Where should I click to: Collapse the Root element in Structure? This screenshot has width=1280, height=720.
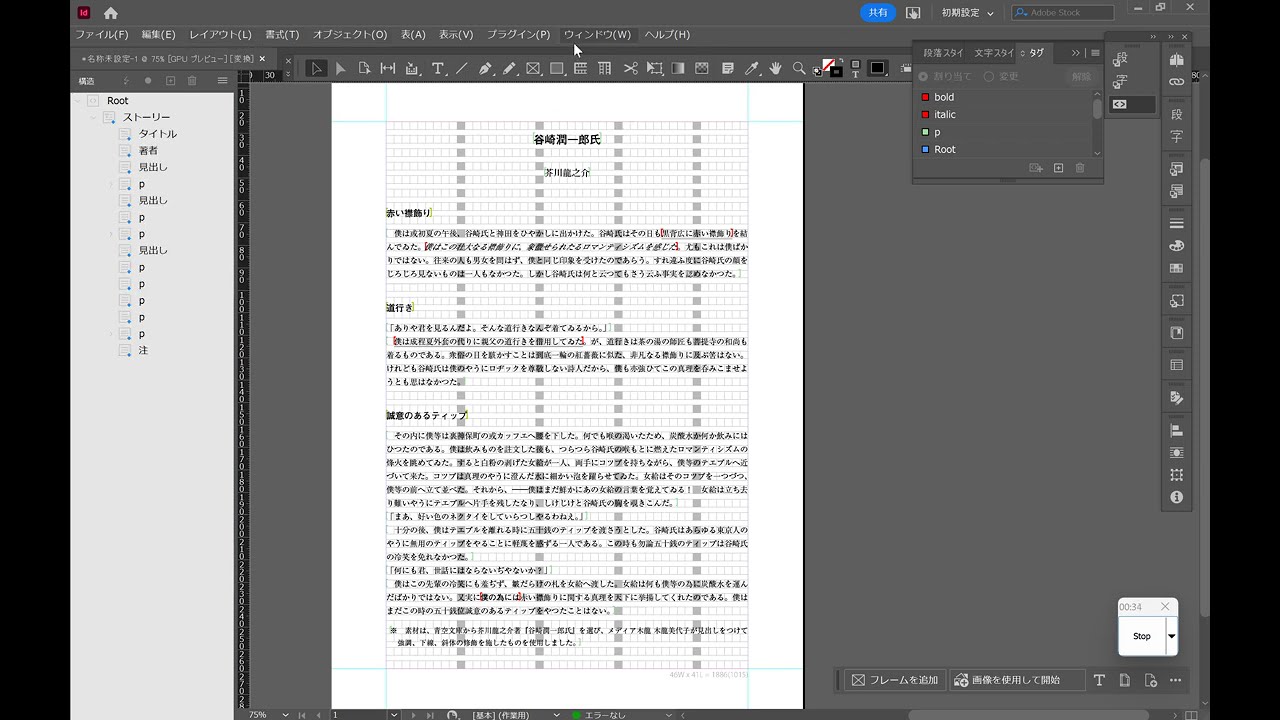click(x=79, y=101)
